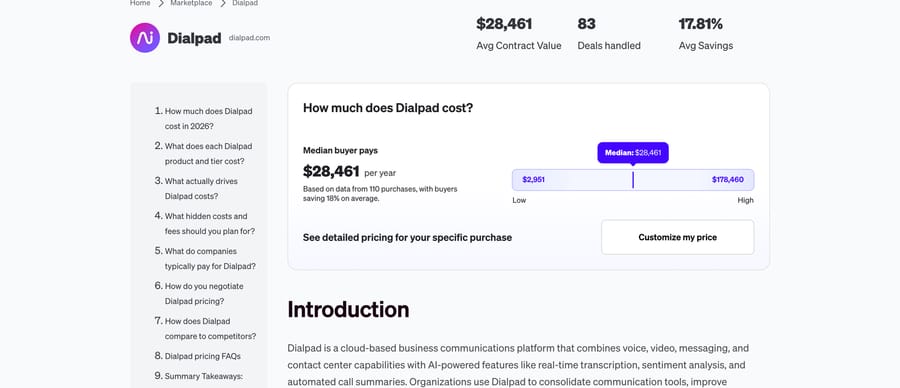900x388 pixels.
Task: Open the Marketplace breadcrumb link
Action: point(191,3)
